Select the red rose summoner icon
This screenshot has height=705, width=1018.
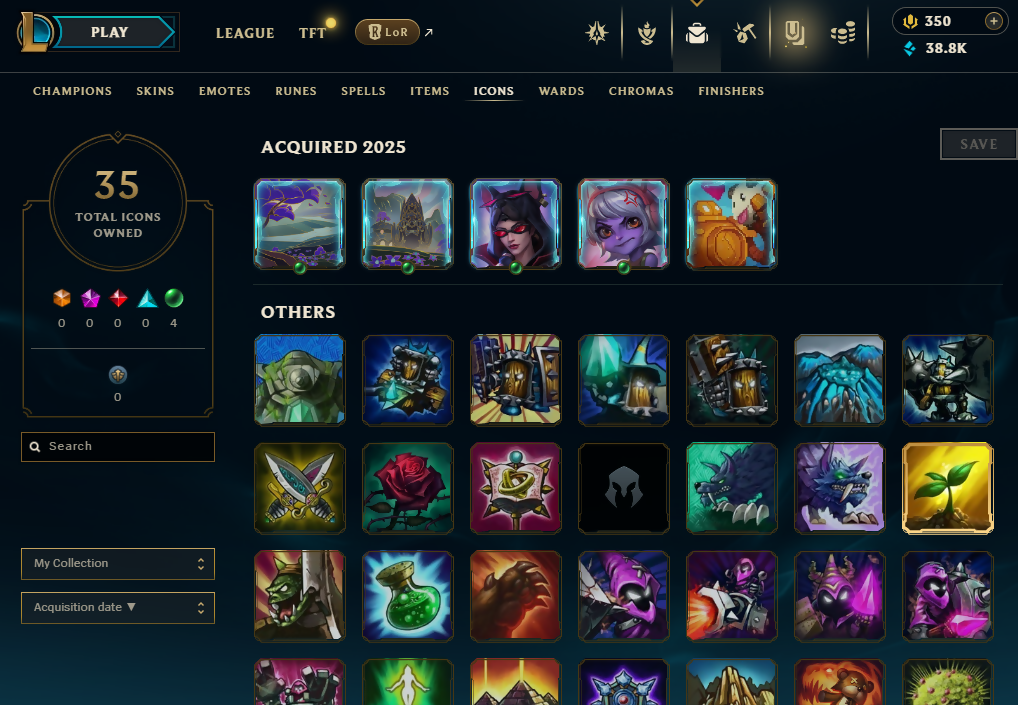408,488
